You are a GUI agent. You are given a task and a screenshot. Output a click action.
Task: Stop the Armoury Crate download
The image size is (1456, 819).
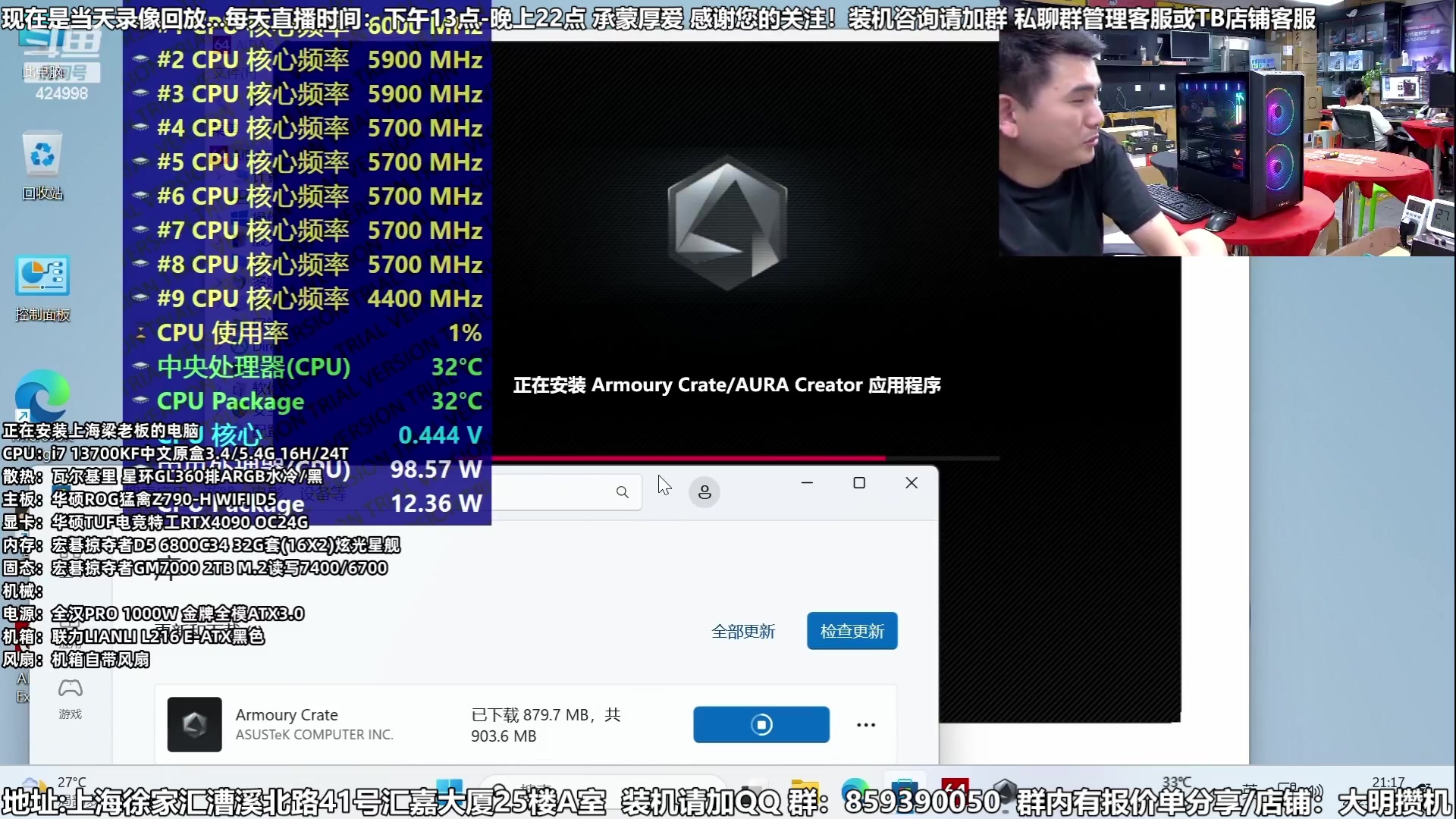point(761,724)
